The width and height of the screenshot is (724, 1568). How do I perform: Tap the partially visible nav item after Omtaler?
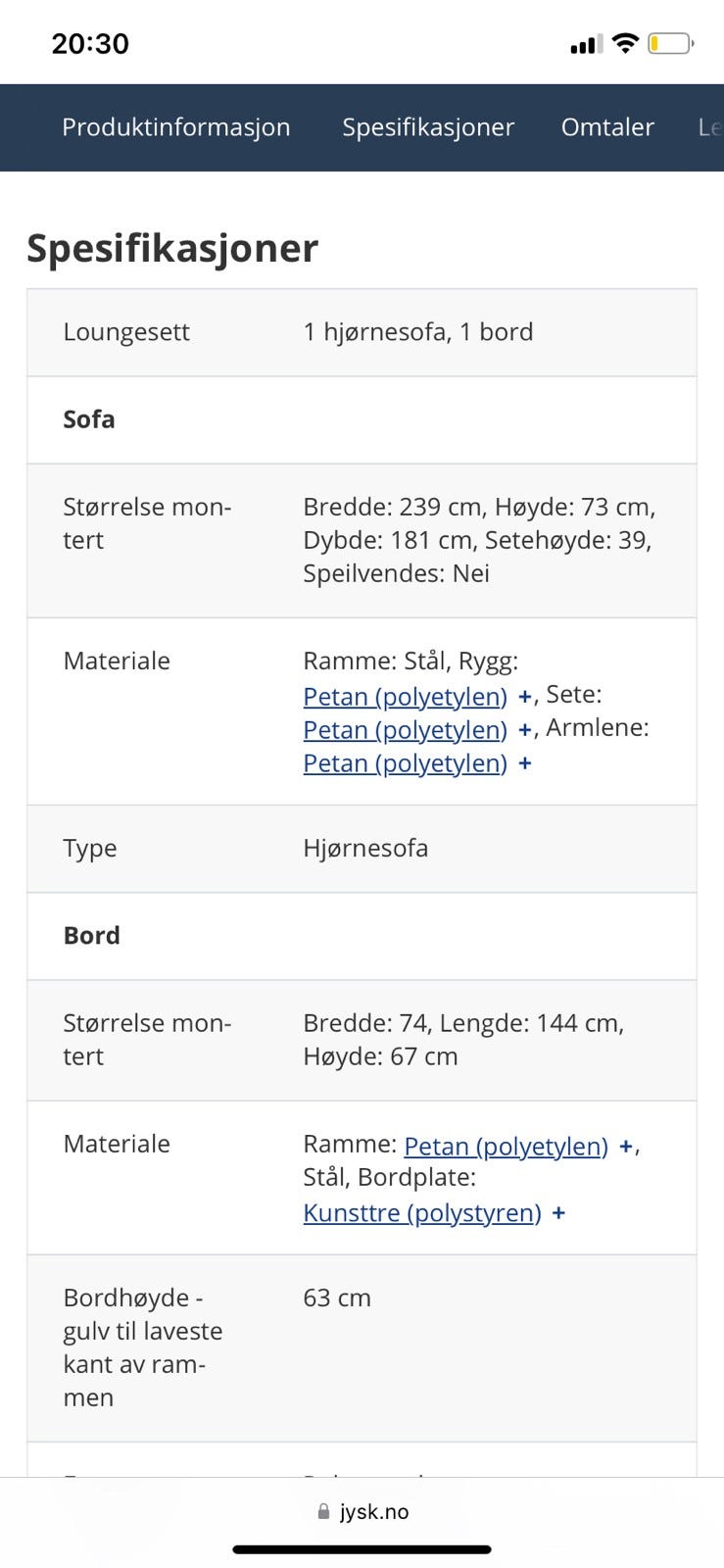click(709, 127)
